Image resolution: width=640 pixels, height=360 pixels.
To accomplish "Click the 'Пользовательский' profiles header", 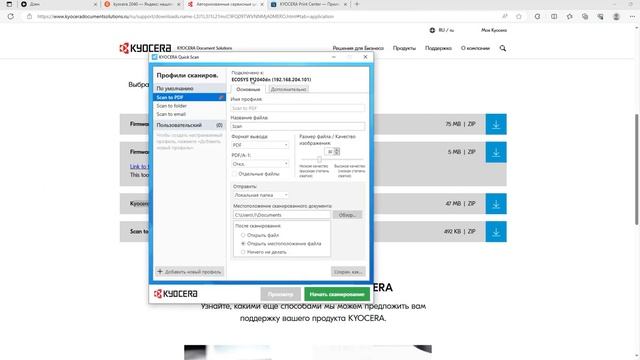I will 189,125.
